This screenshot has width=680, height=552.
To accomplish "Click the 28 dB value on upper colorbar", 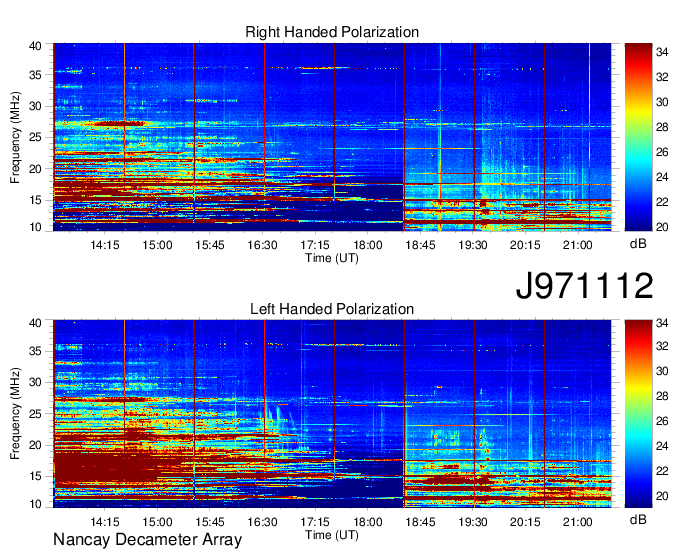I will [x=662, y=127].
